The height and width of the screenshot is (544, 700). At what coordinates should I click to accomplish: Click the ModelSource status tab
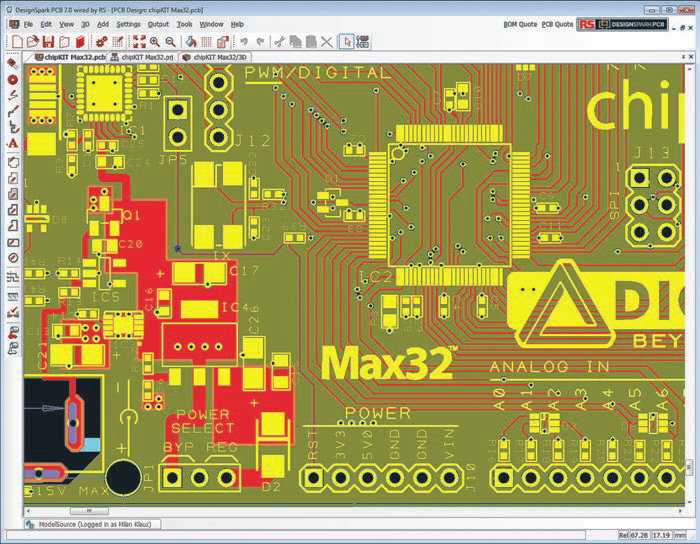(92, 524)
